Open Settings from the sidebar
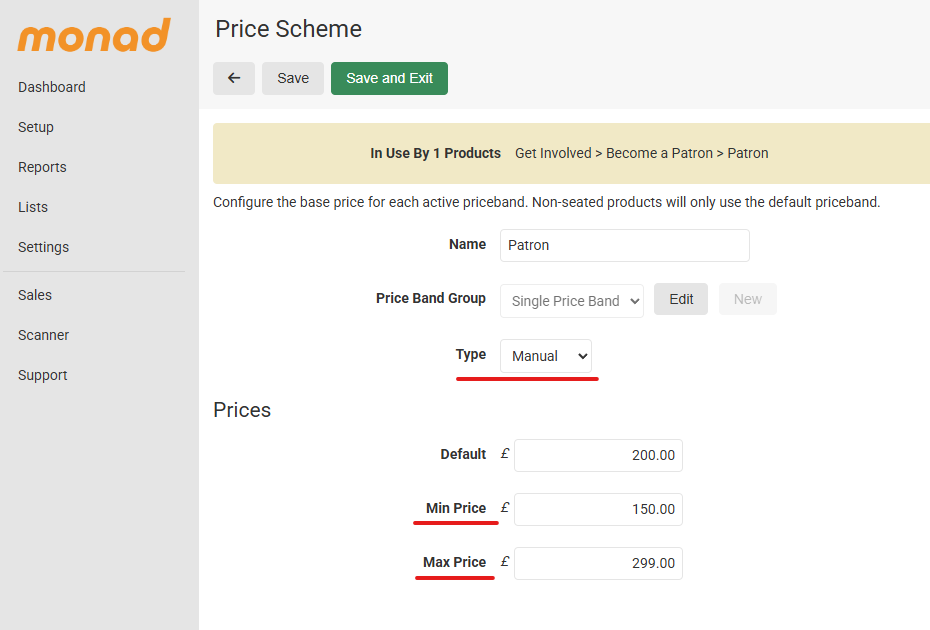 (x=44, y=247)
